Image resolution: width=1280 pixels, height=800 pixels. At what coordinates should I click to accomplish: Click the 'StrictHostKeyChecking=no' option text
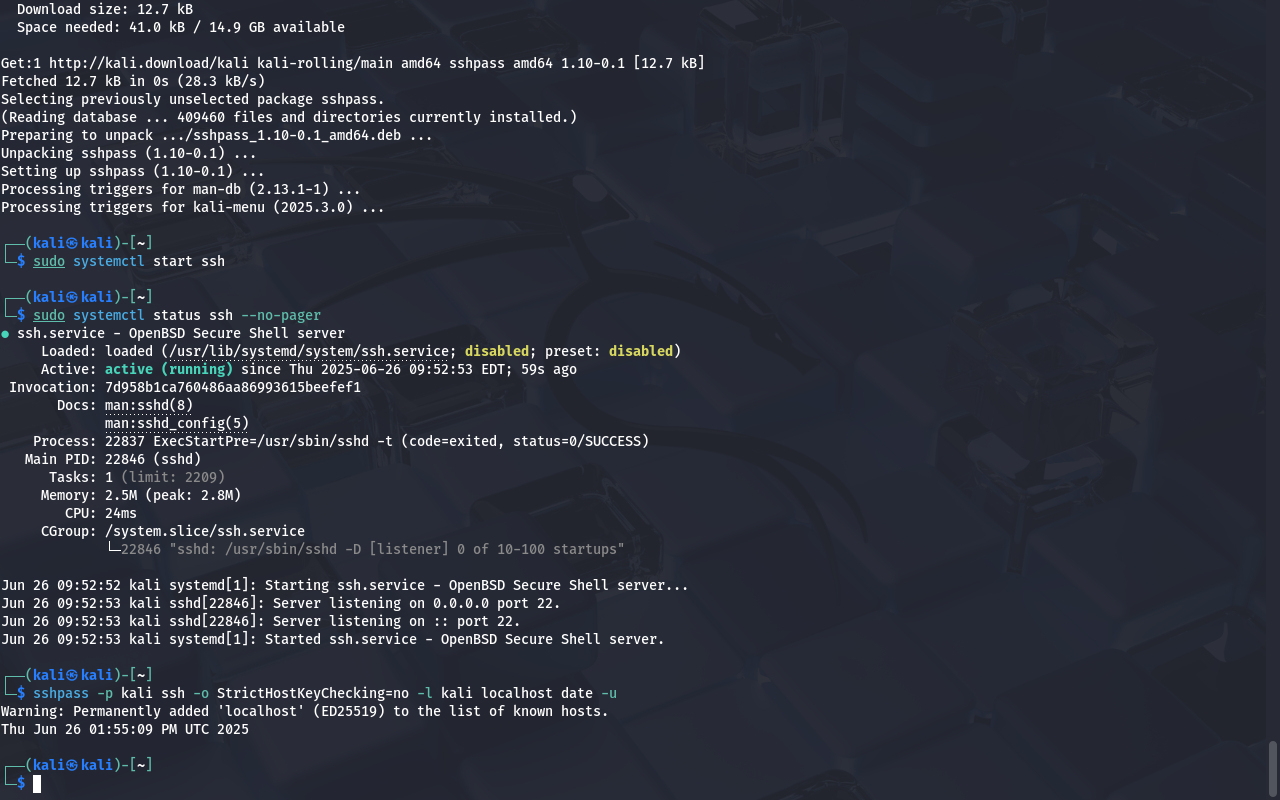(313, 693)
